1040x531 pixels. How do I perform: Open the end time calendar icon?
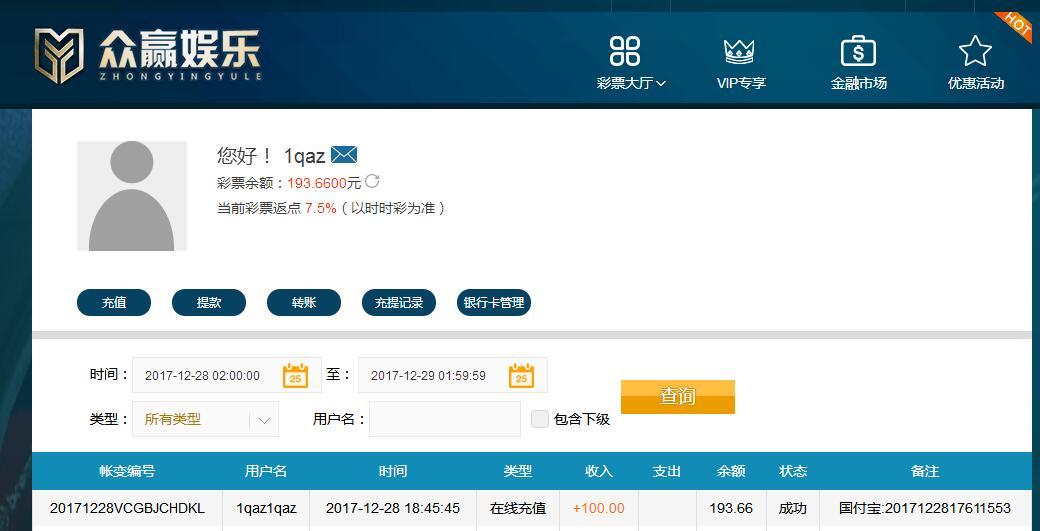(521, 375)
